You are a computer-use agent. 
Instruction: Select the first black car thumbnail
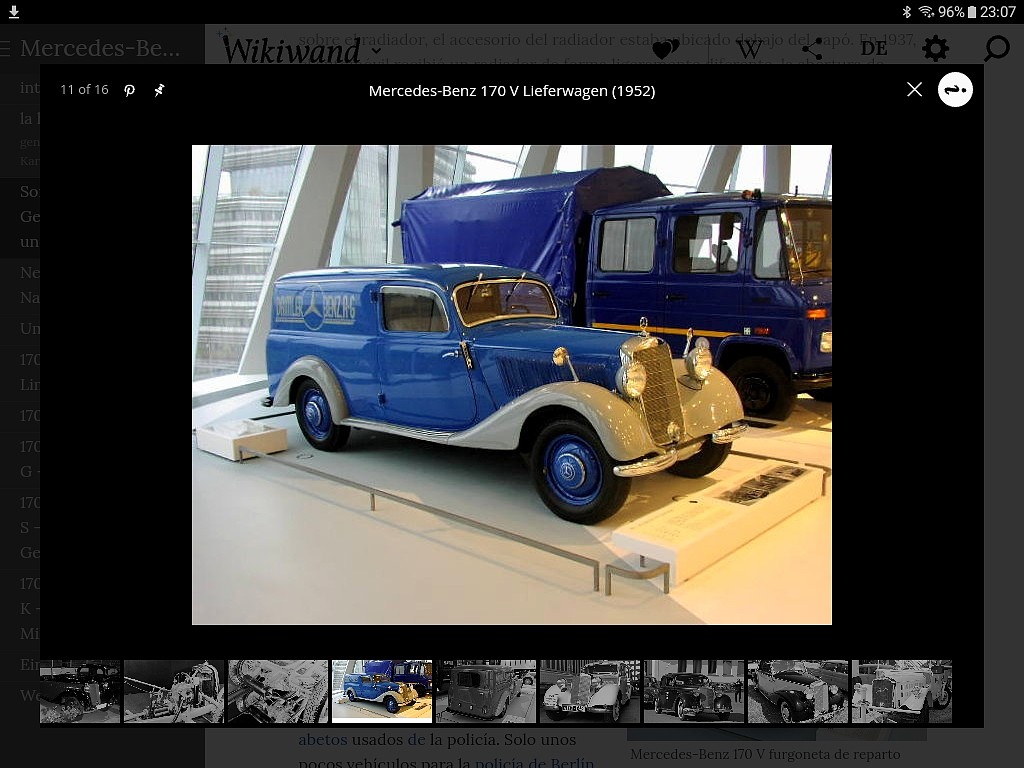click(x=80, y=692)
